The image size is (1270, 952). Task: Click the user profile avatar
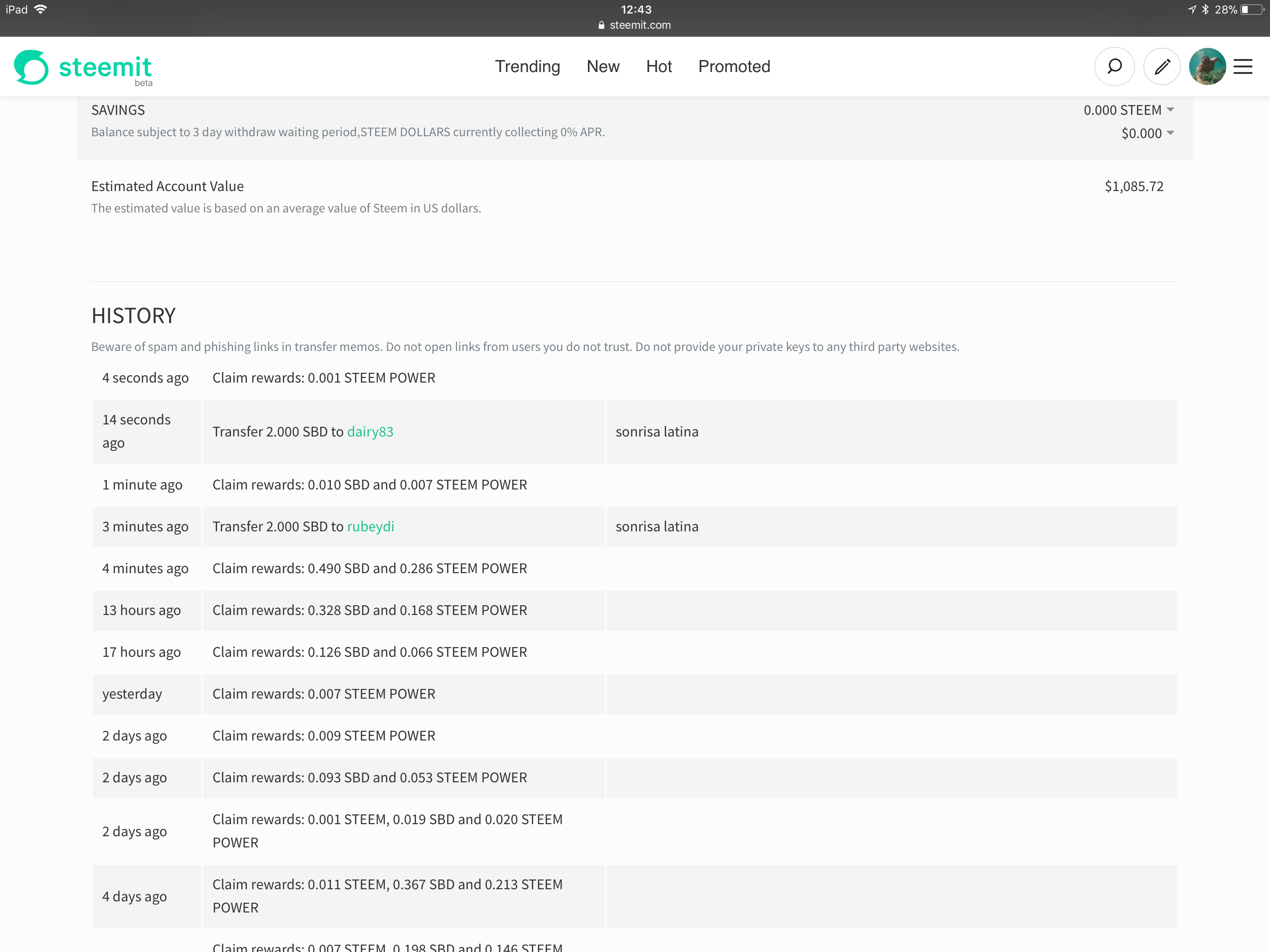(1207, 66)
